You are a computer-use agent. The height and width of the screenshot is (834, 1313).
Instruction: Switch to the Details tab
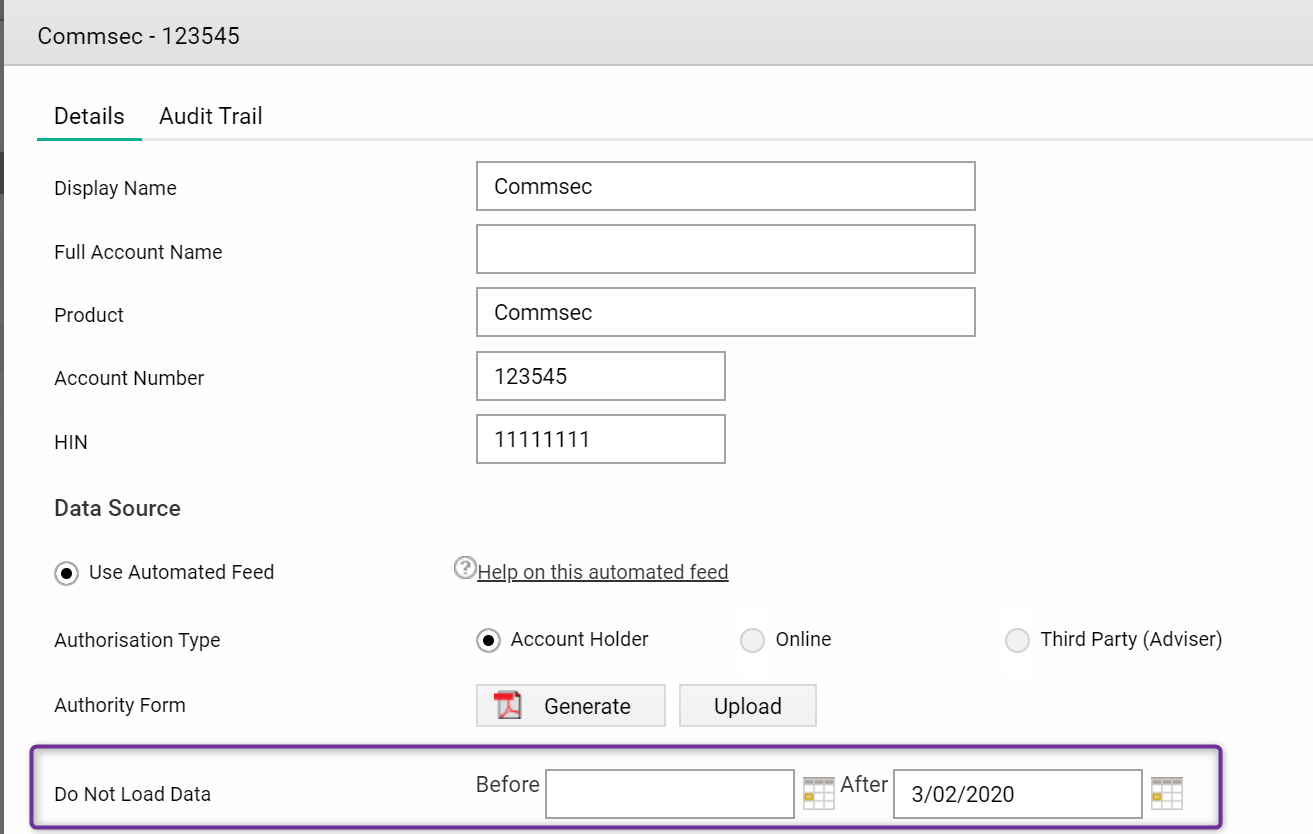(x=89, y=116)
